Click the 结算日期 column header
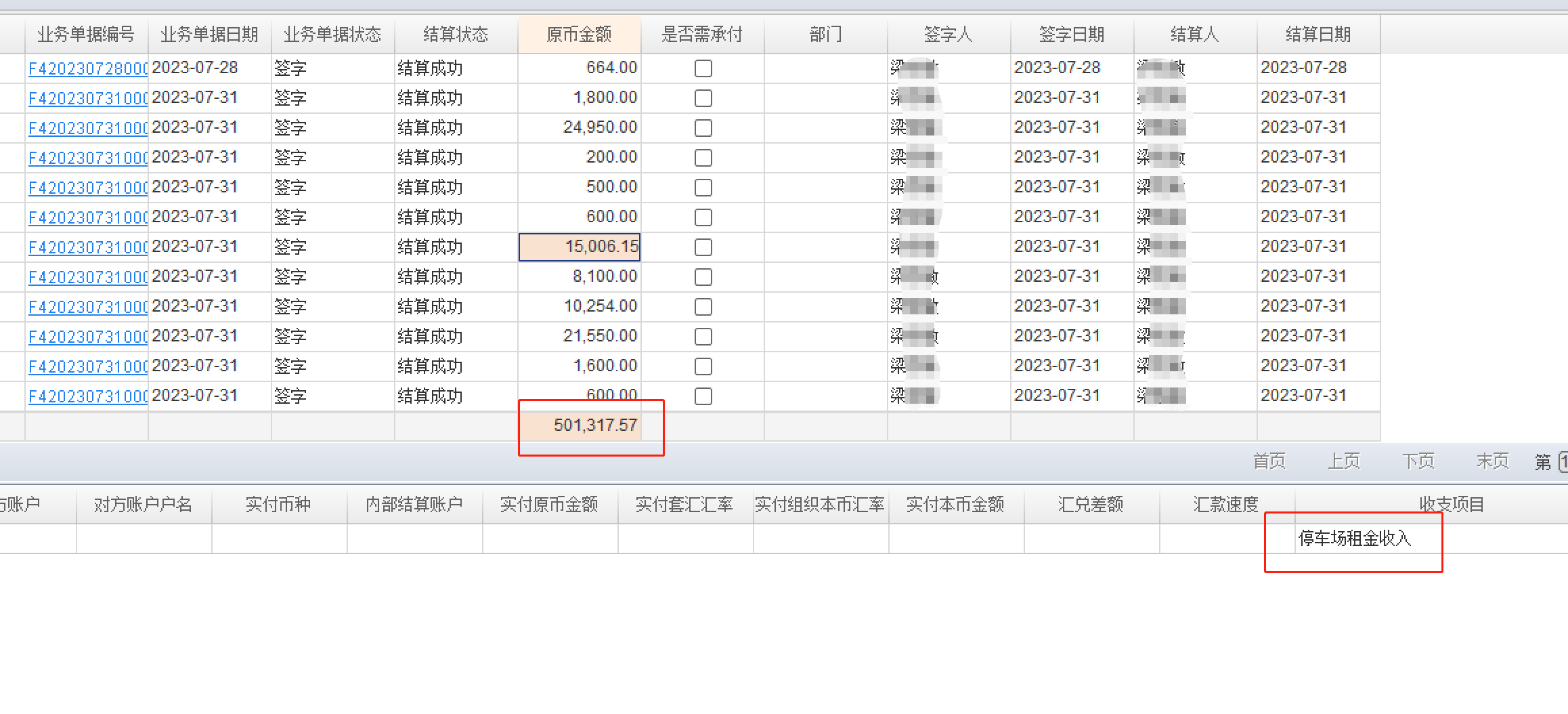1568x714 pixels. click(x=1319, y=35)
